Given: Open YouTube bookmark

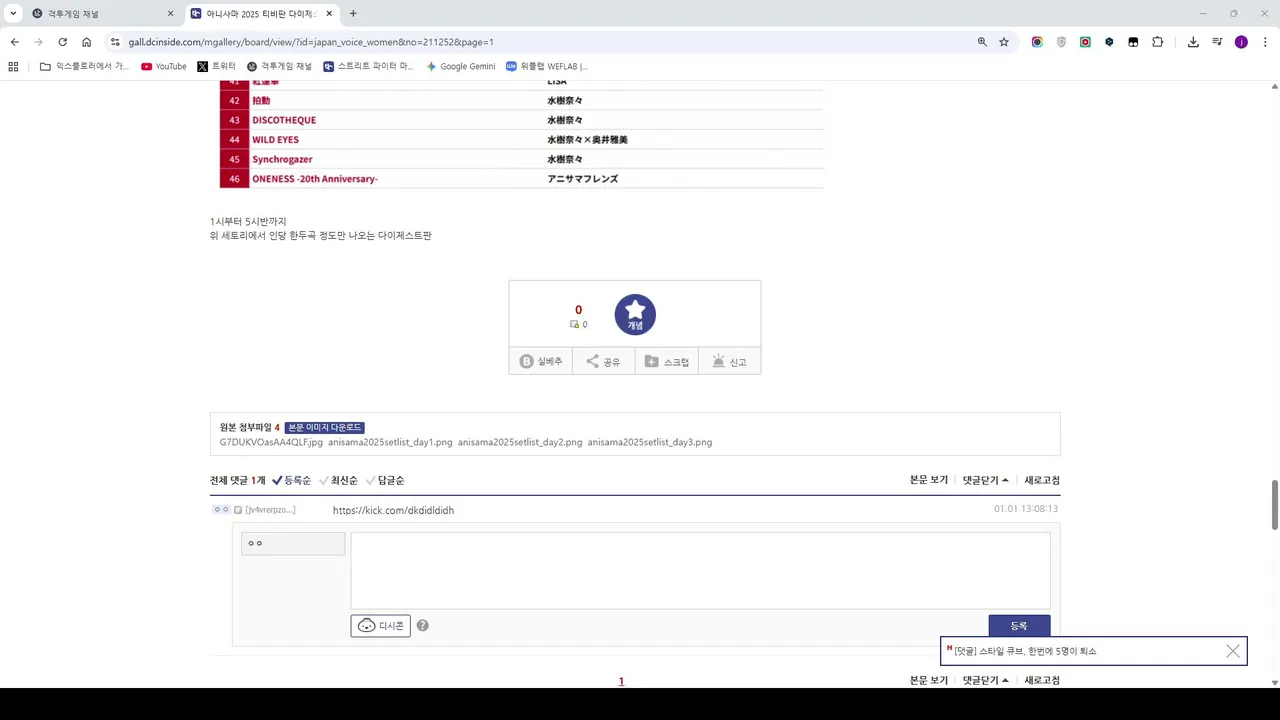Looking at the screenshot, I should coord(164,66).
